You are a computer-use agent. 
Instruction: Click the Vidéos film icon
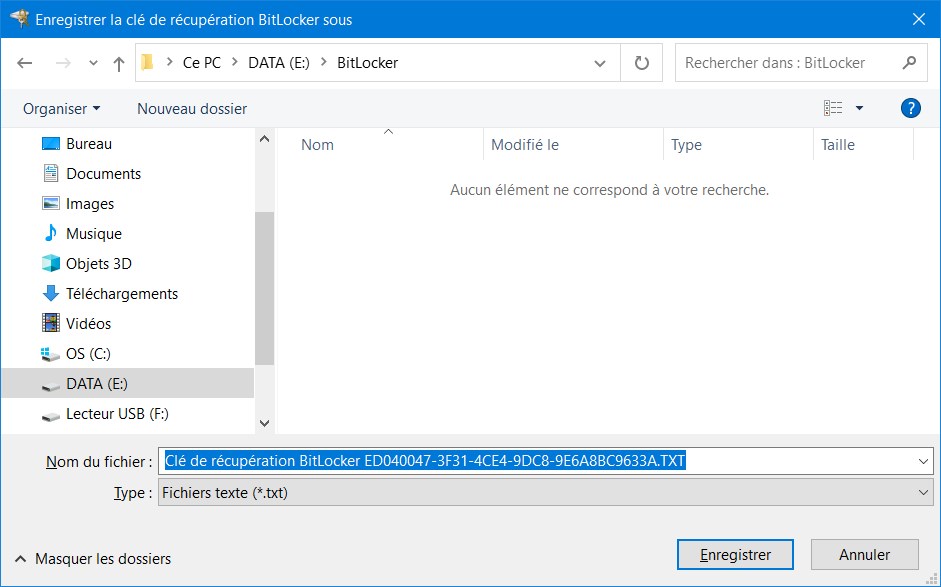51,324
